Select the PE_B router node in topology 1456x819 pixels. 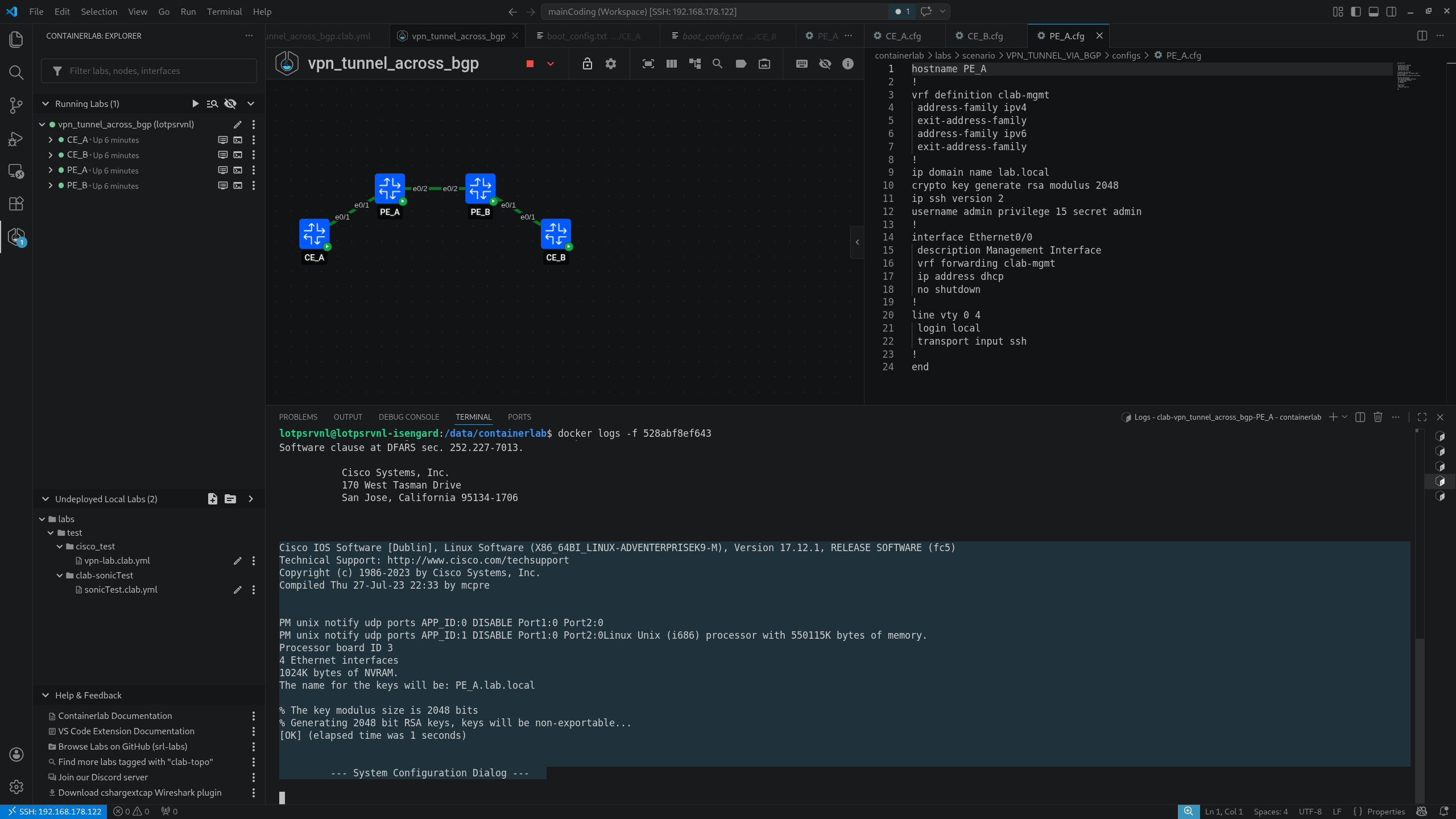coord(480,188)
